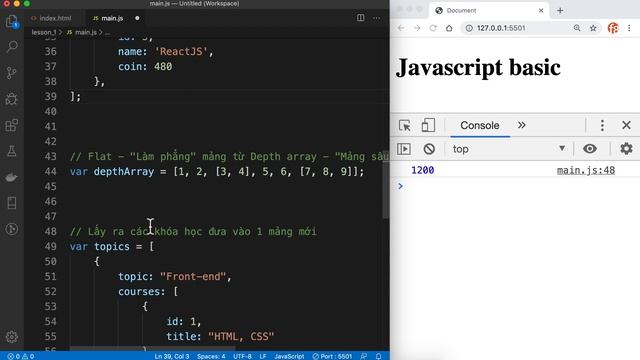The width and height of the screenshot is (640, 360).
Task: Click line 44 depthArray declaration
Action: point(217,171)
